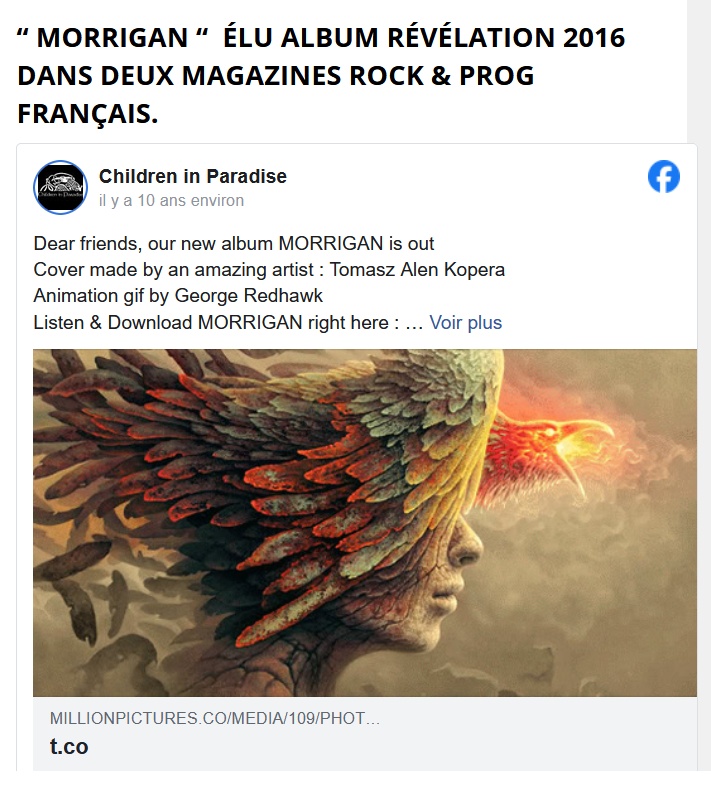Click the 'Animation gif by George Redhawk' line
Image resolution: width=711 pixels, height=789 pixels.
[x=178, y=296]
